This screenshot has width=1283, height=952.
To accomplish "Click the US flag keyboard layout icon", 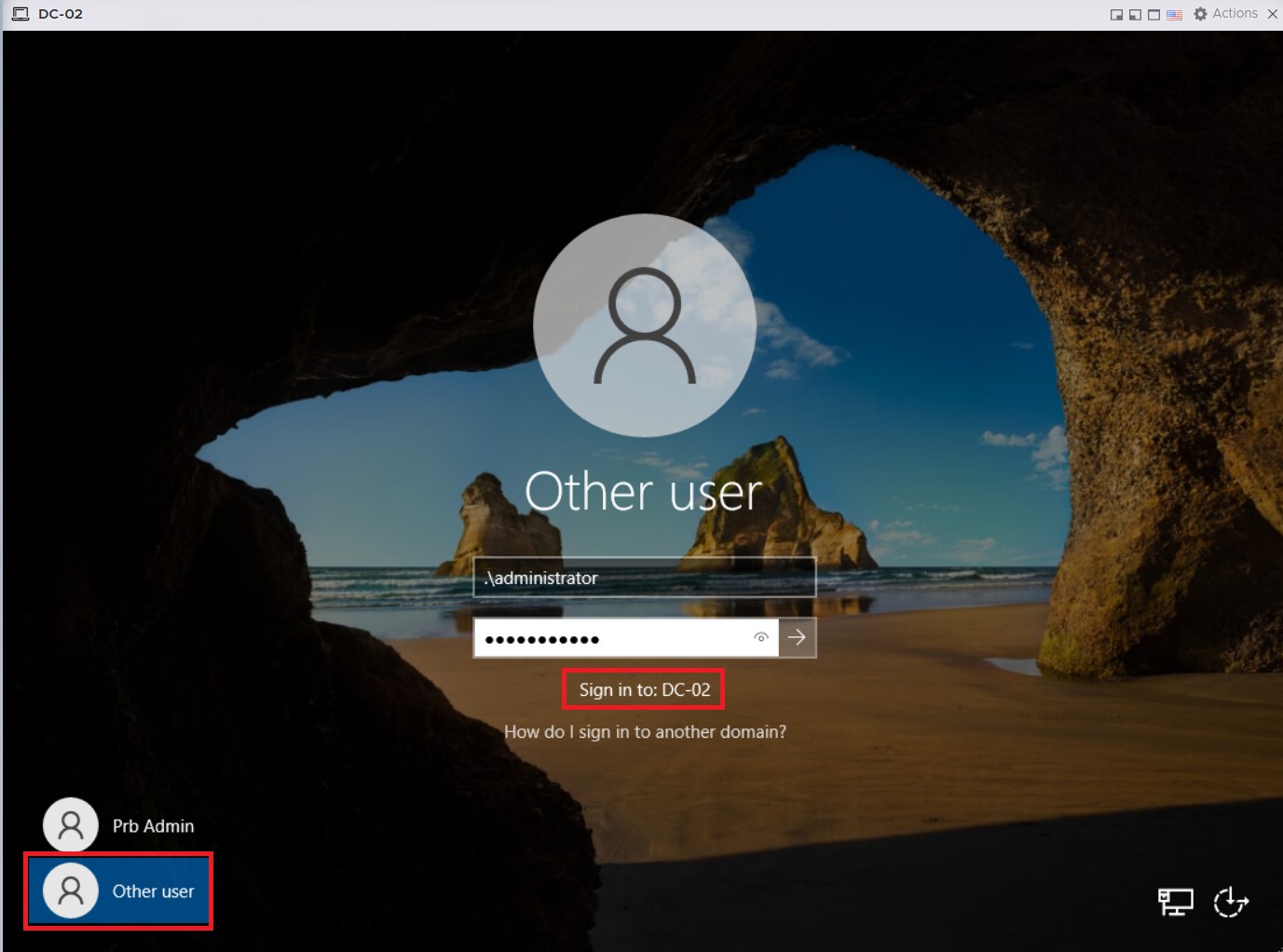I will pyautogui.click(x=1174, y=14).
